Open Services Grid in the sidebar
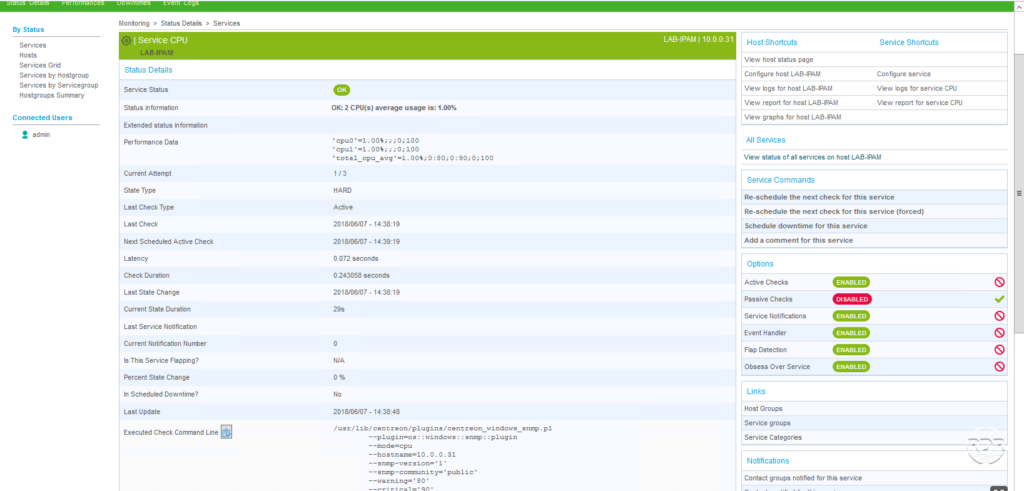The width and height of the screenshot is (1024, 491). tap(40, 65)
